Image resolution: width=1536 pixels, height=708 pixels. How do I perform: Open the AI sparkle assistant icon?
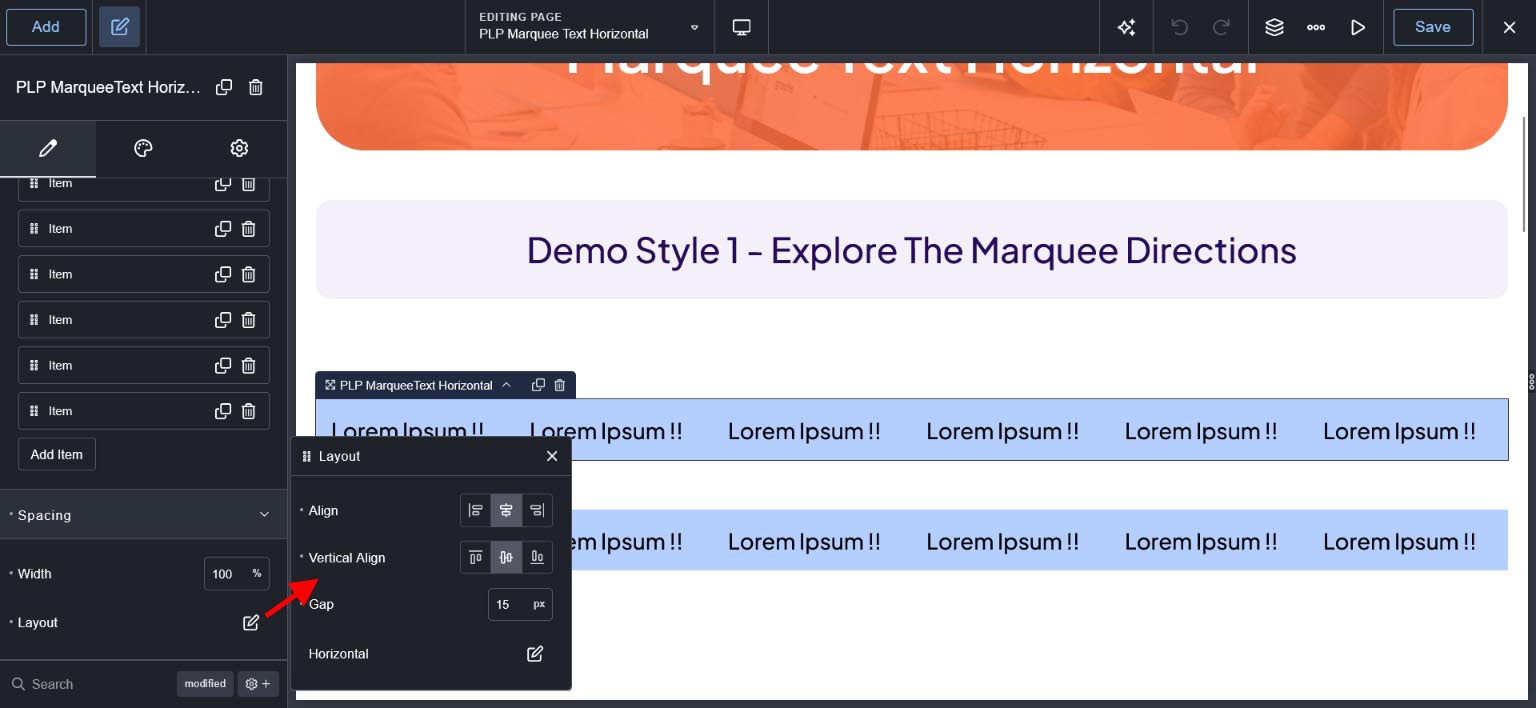(1127, 27)
